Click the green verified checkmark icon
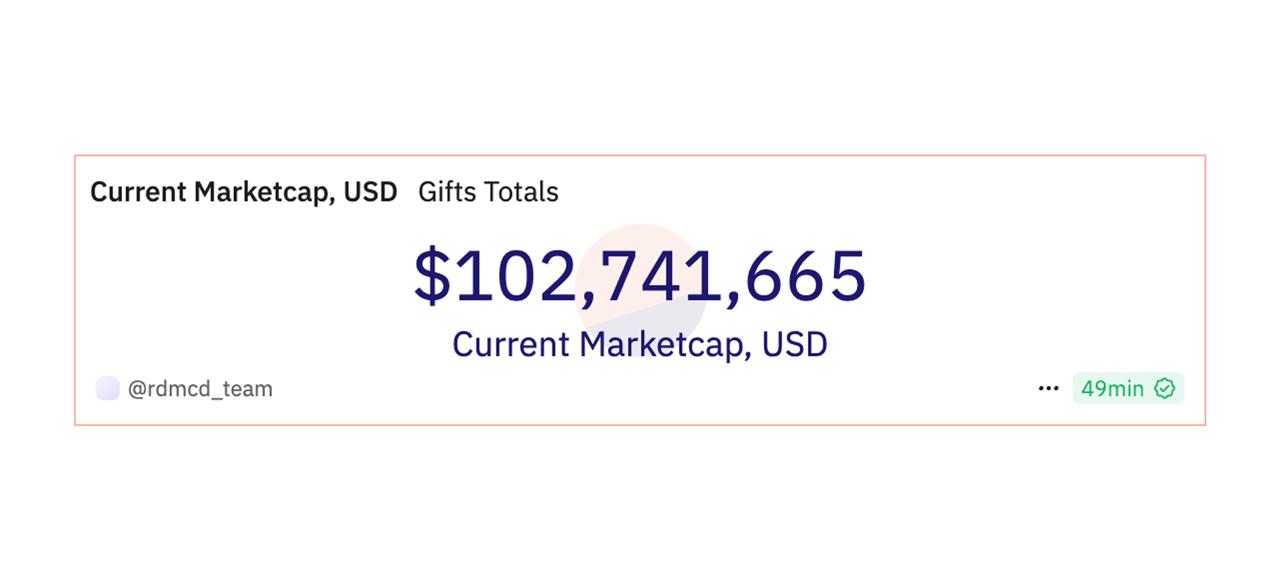 [1164, 388]
